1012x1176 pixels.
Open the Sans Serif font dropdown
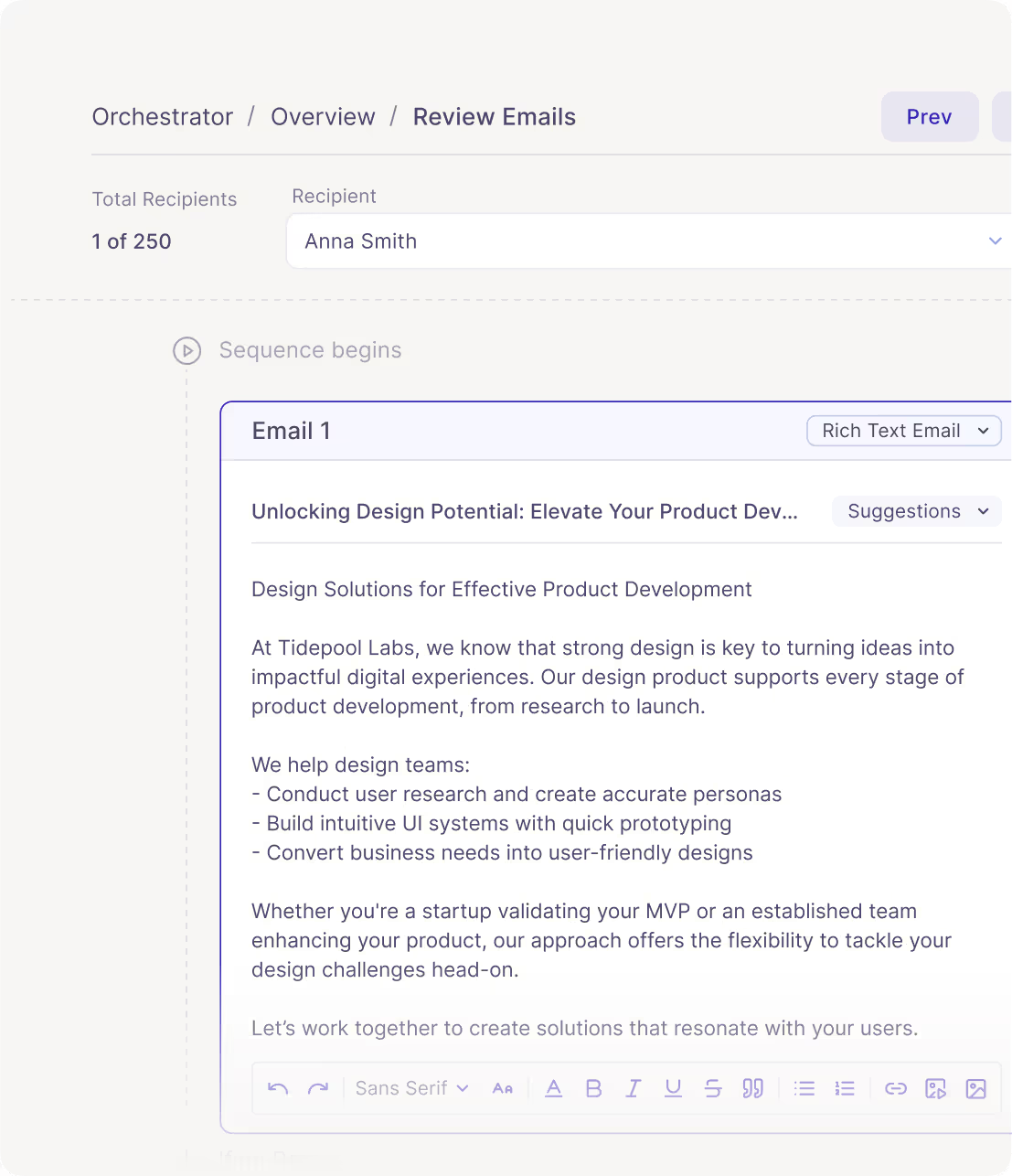click(x=411, y=1088)
